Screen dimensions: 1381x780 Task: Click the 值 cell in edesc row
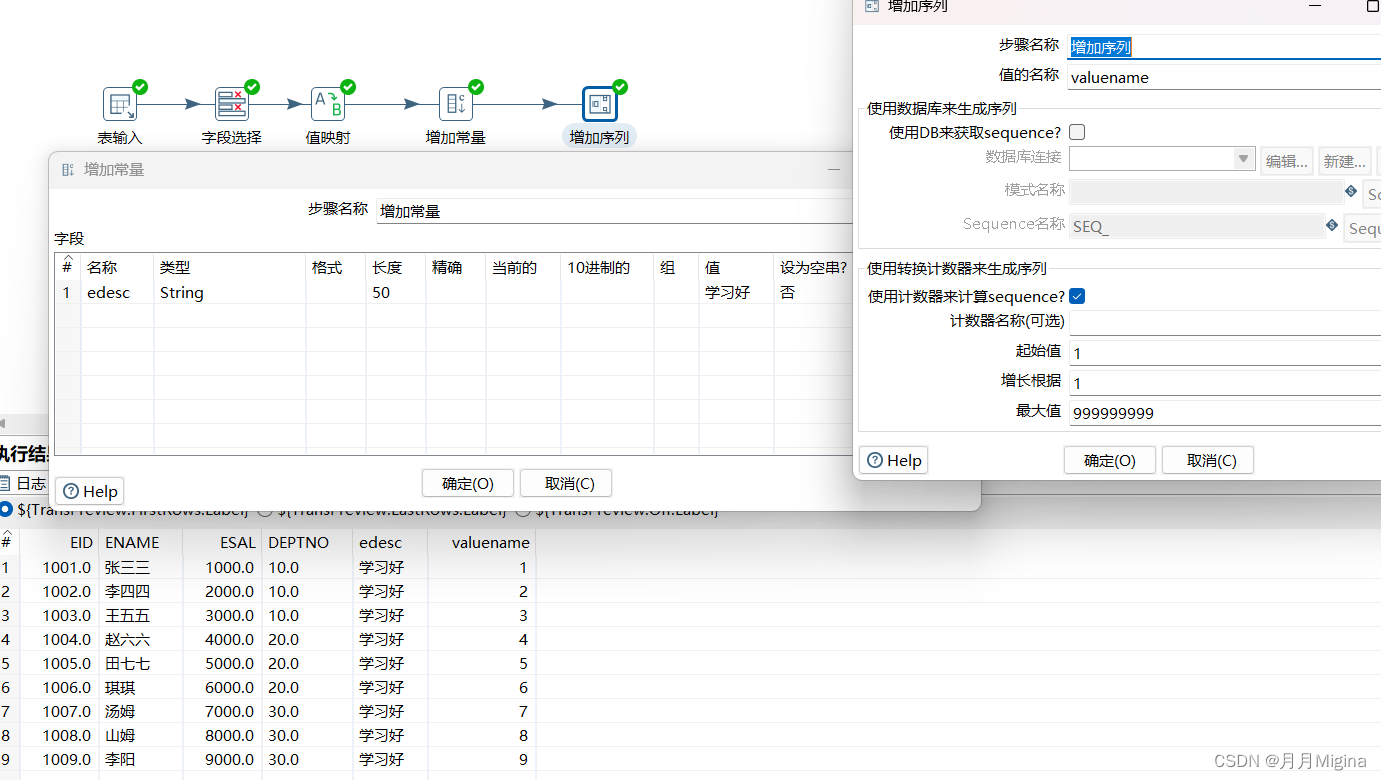(736, 292)
